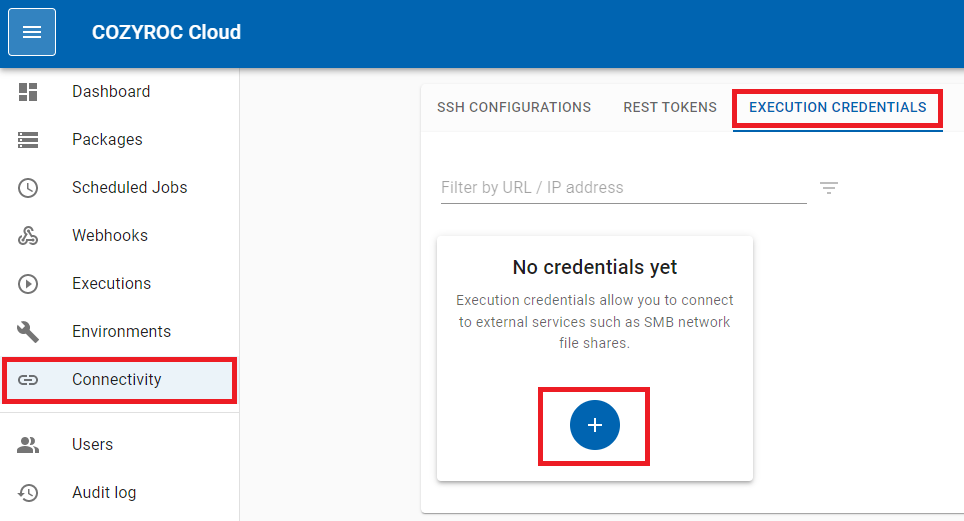The image size is (964, 521).
Task: Switch to the SSH Configurations tab
Action: [x=514, y=107]
